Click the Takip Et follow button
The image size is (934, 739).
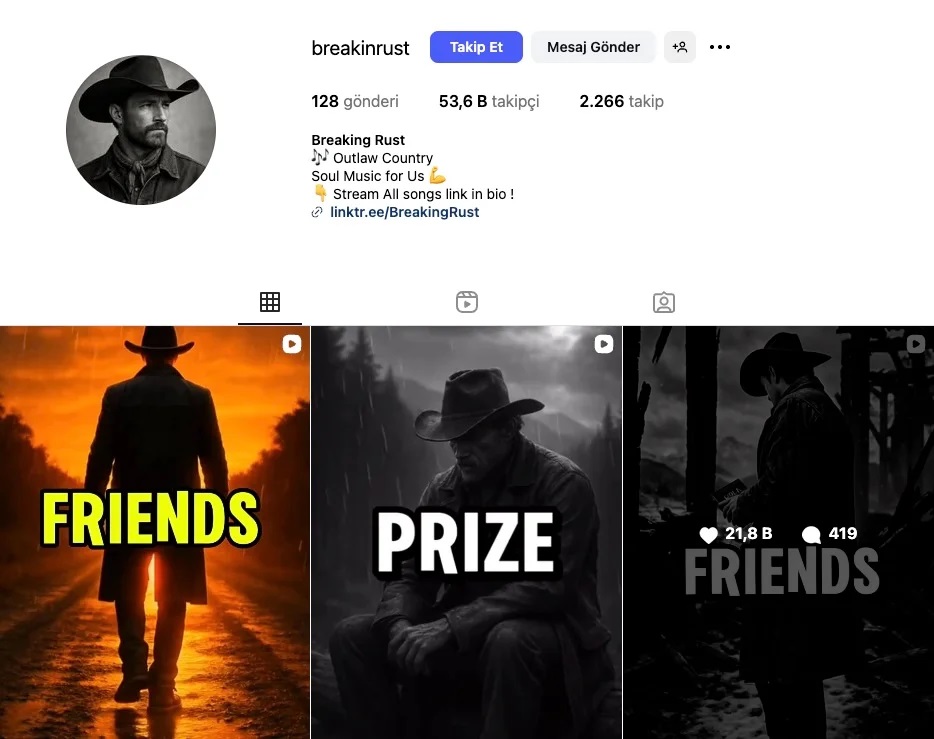[x=476, y=47]
